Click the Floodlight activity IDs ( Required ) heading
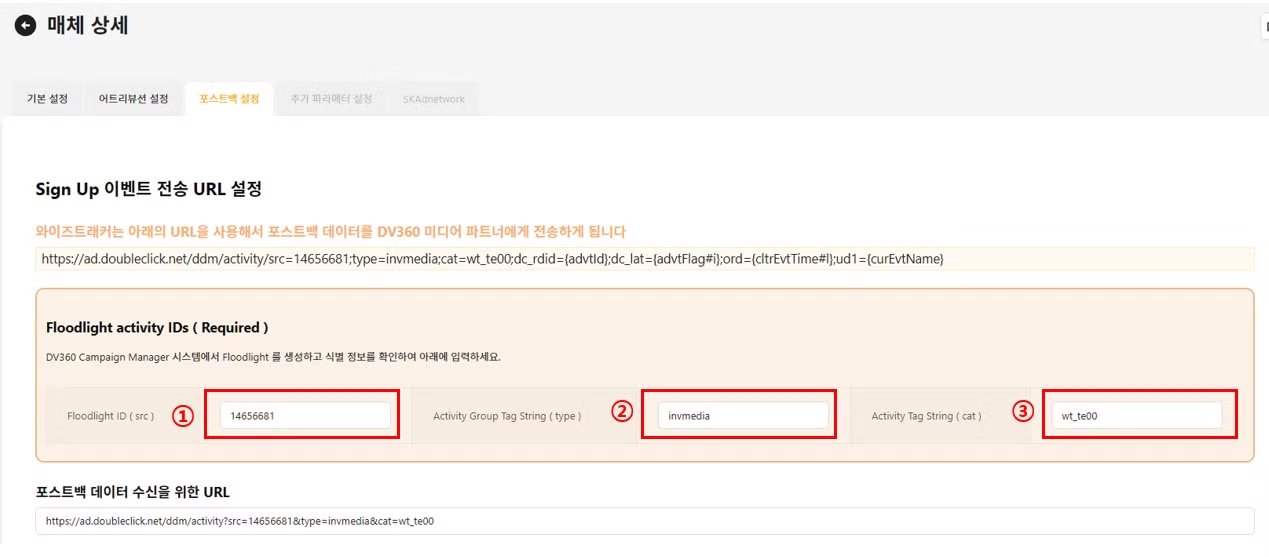Viewport: 1269px width, 557px height. [157, 327]
